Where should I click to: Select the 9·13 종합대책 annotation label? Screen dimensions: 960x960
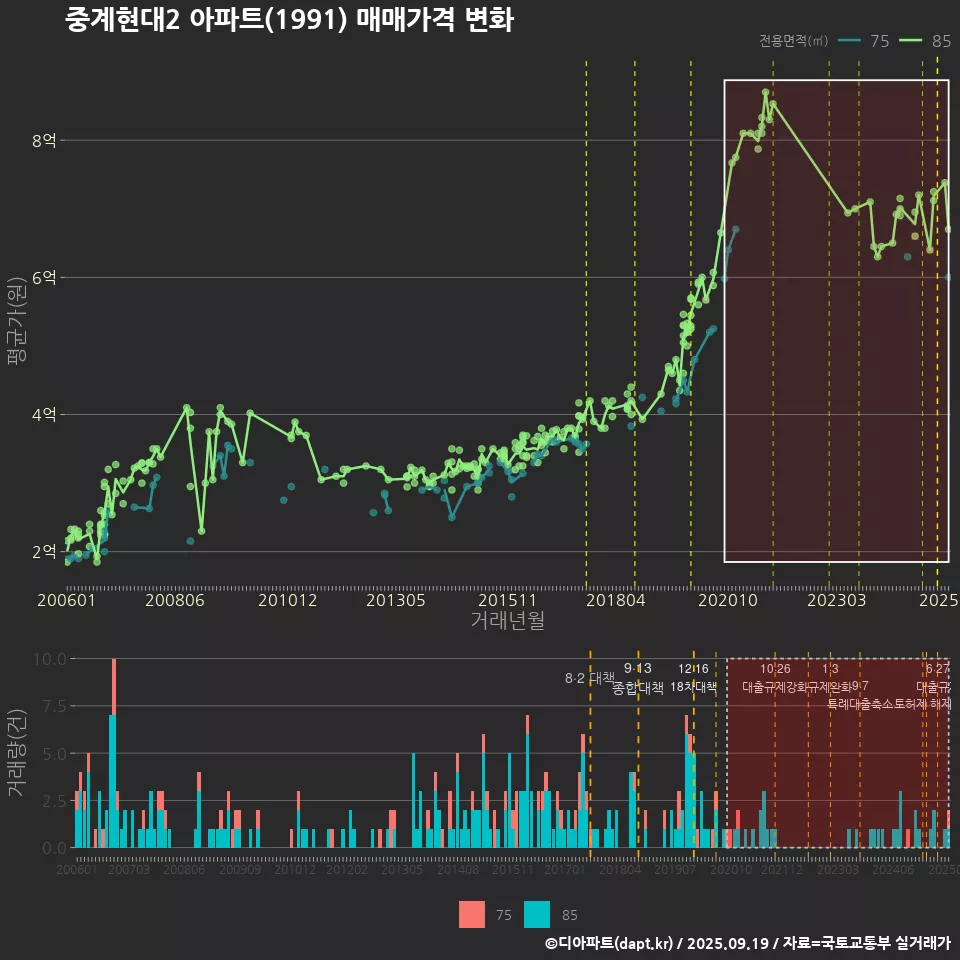point(638,678)
